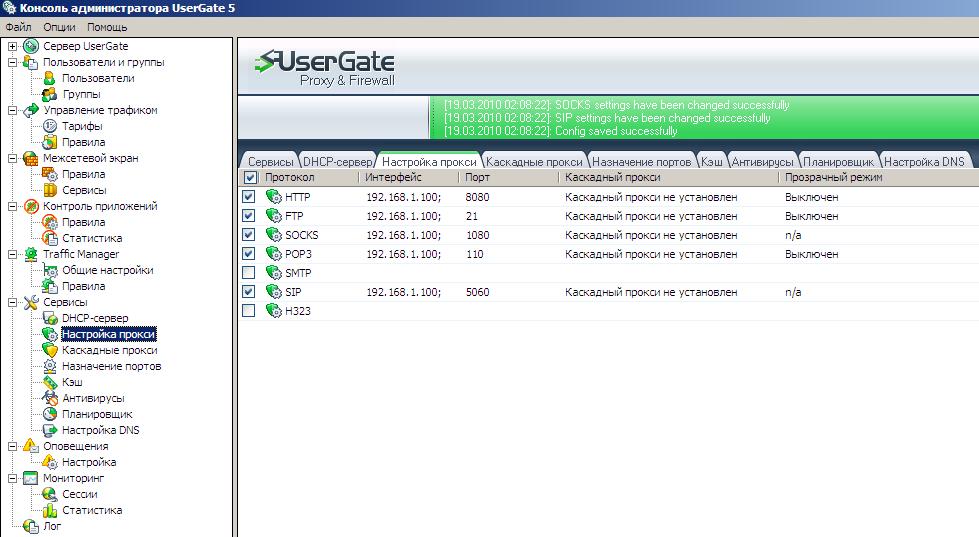979x537 pixels.
Task: Click the Группы groups icon in tree
Action: click(x=49, y=94)
